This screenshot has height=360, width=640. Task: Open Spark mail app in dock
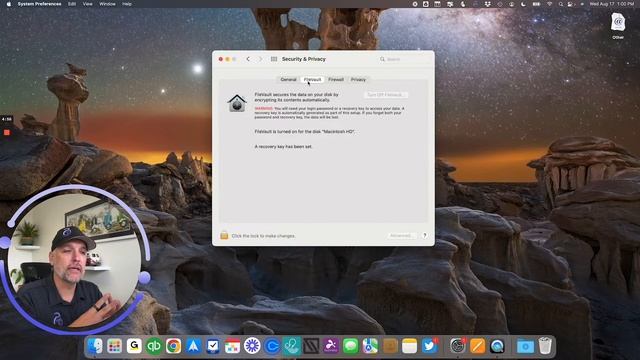pyautogui.click(x=193, y=346)
